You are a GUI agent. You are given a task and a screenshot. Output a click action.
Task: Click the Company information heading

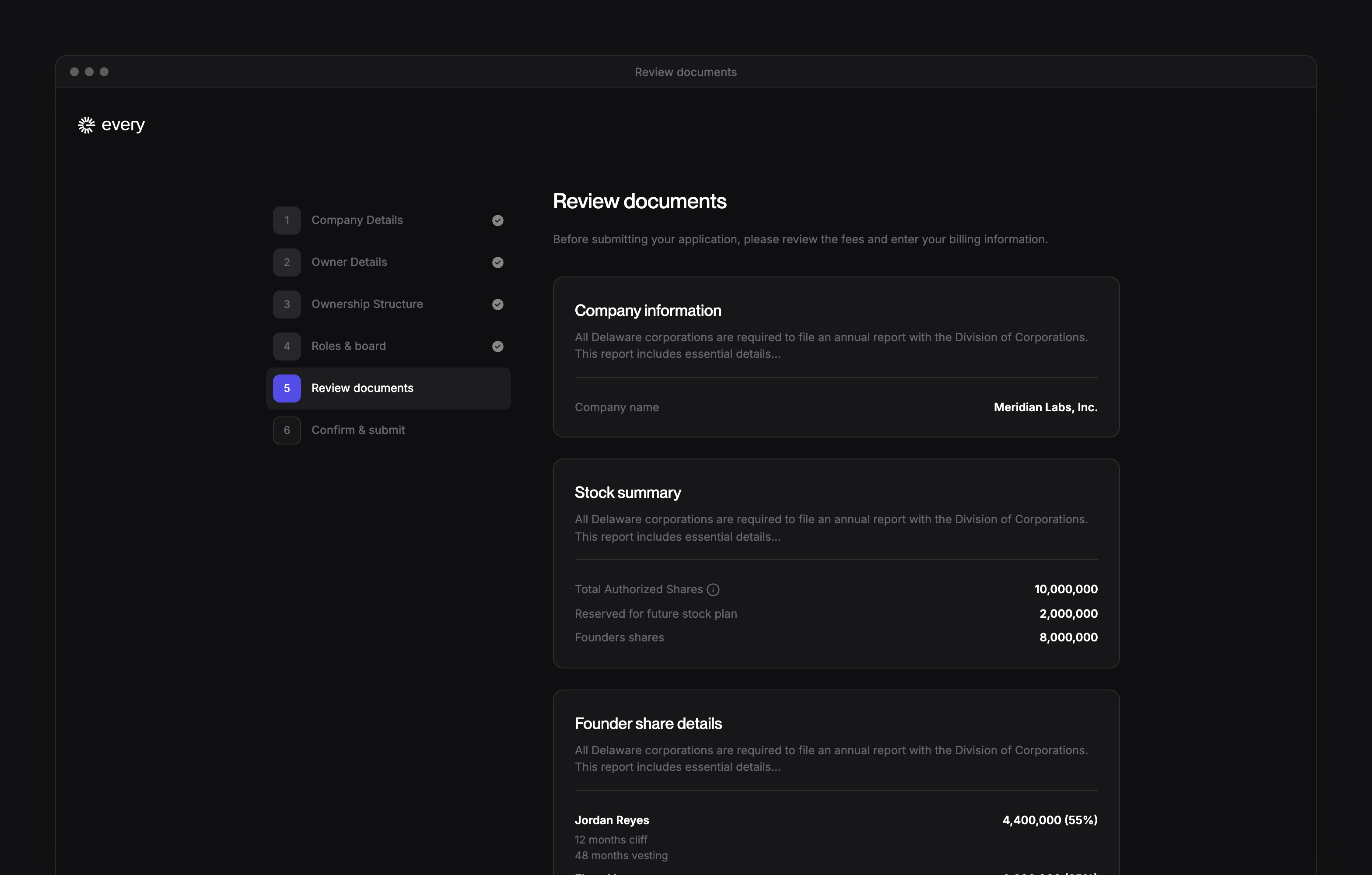[648, 311]
